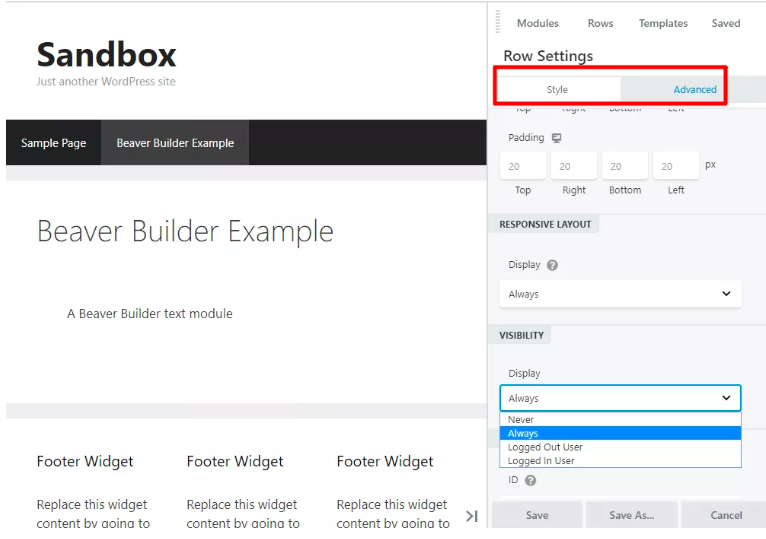The width and height of the screenshot is (766, 539).
Task: Cancel the row settings changes
Action: pos(726,515)
